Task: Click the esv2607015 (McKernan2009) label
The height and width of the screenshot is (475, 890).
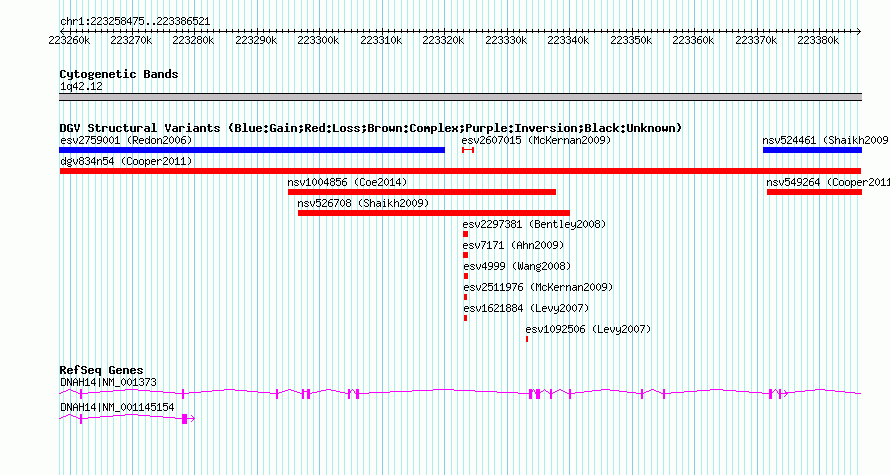Action: click(x=536, y=140)
